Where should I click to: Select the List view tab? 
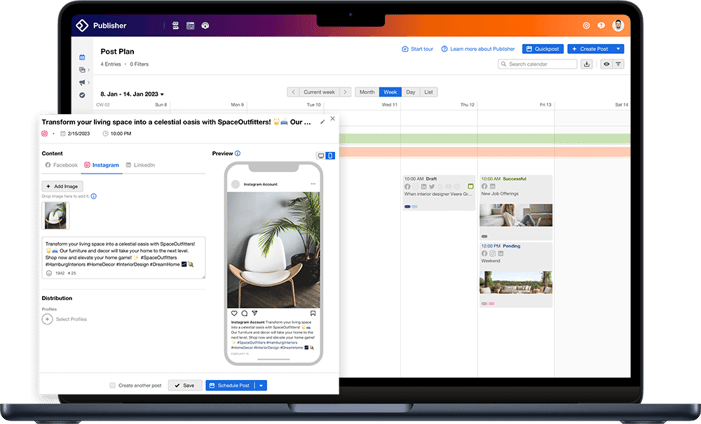pyautogui.click(x=429, y=92)
